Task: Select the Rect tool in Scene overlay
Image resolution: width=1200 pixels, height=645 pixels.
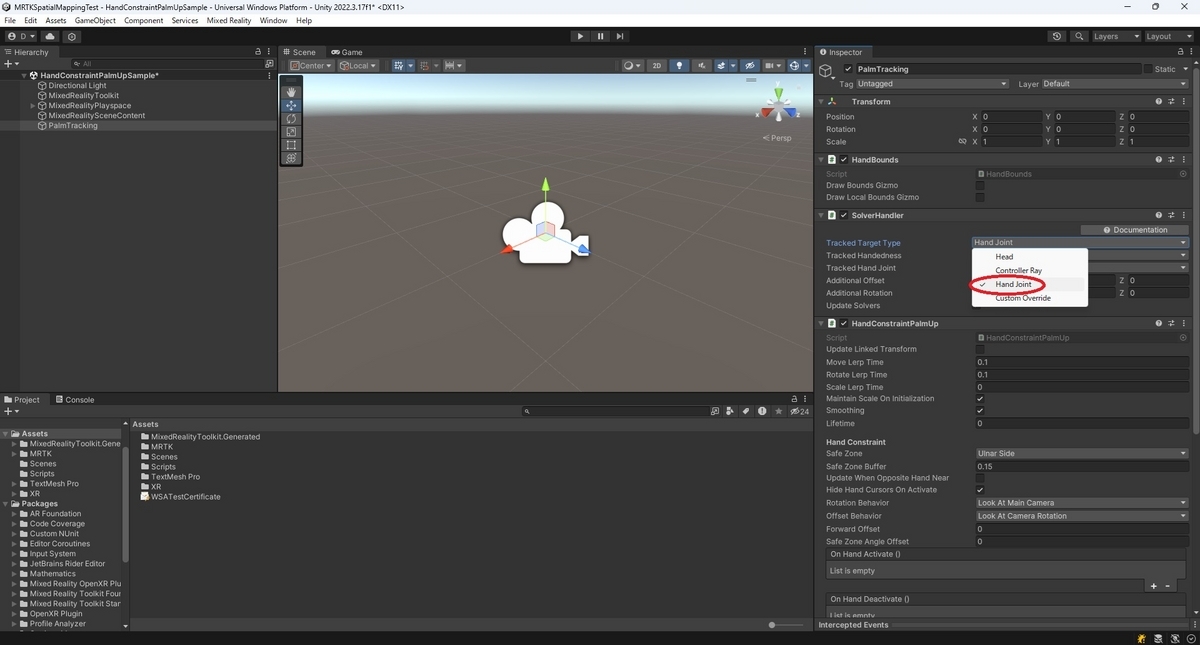Action: tap(291, 145)
